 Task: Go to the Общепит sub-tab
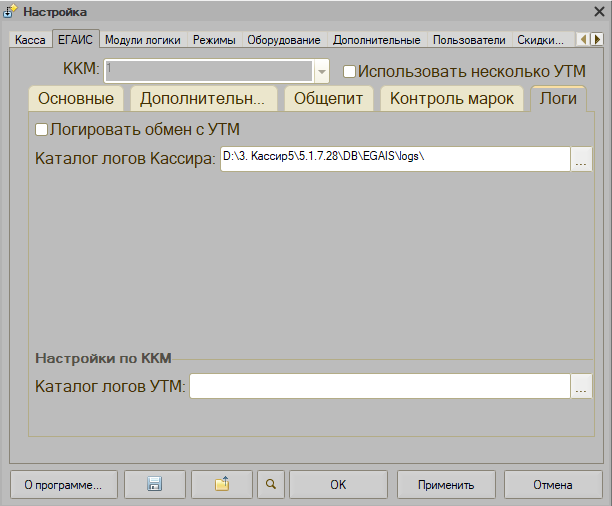[x=328, y=99]
